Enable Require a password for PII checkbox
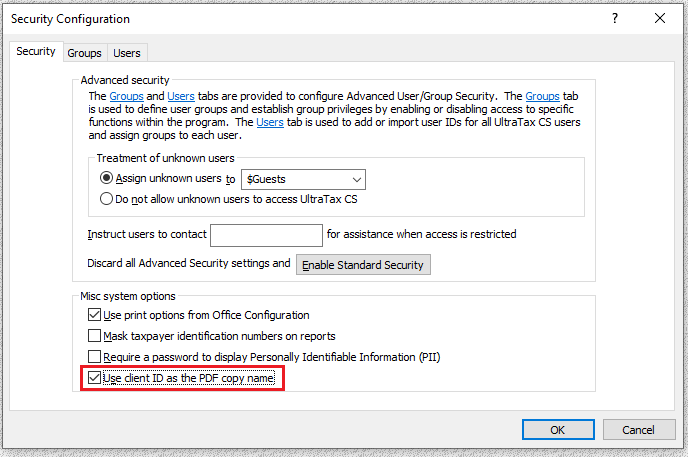This screenshot has width=688, height=457. pyautogui.click(x=95, y=356)
